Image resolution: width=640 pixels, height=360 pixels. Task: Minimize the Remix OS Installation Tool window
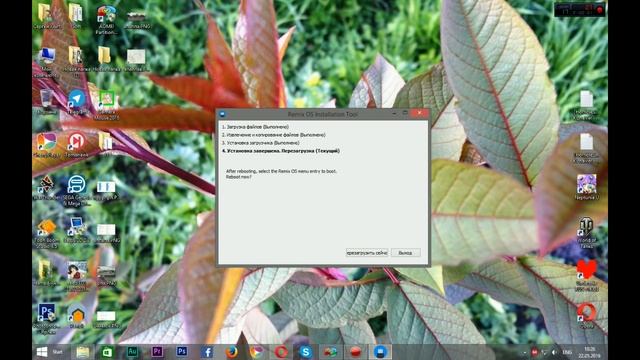coord(394,114)
